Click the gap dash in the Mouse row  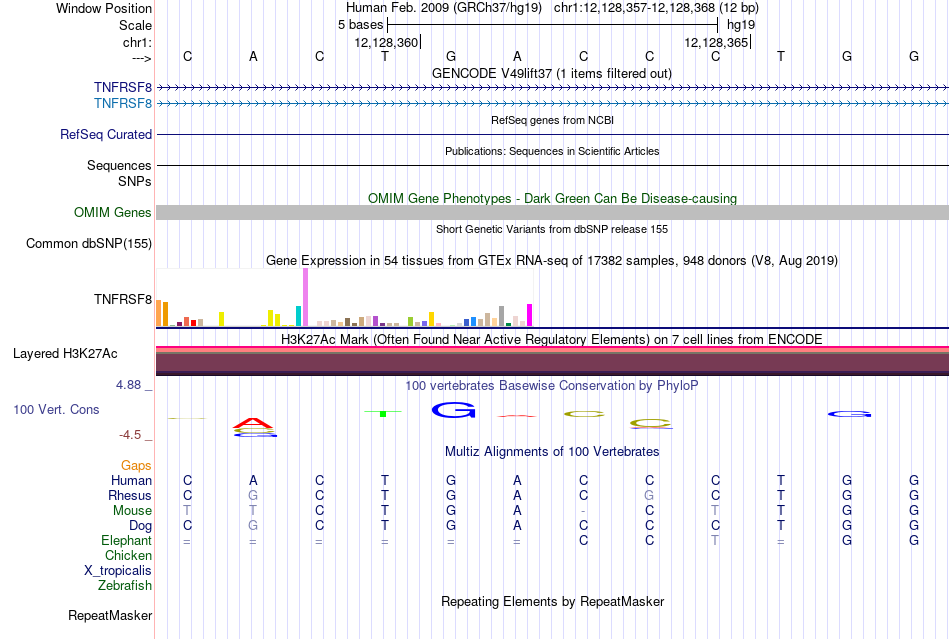[x=583, y=511]
